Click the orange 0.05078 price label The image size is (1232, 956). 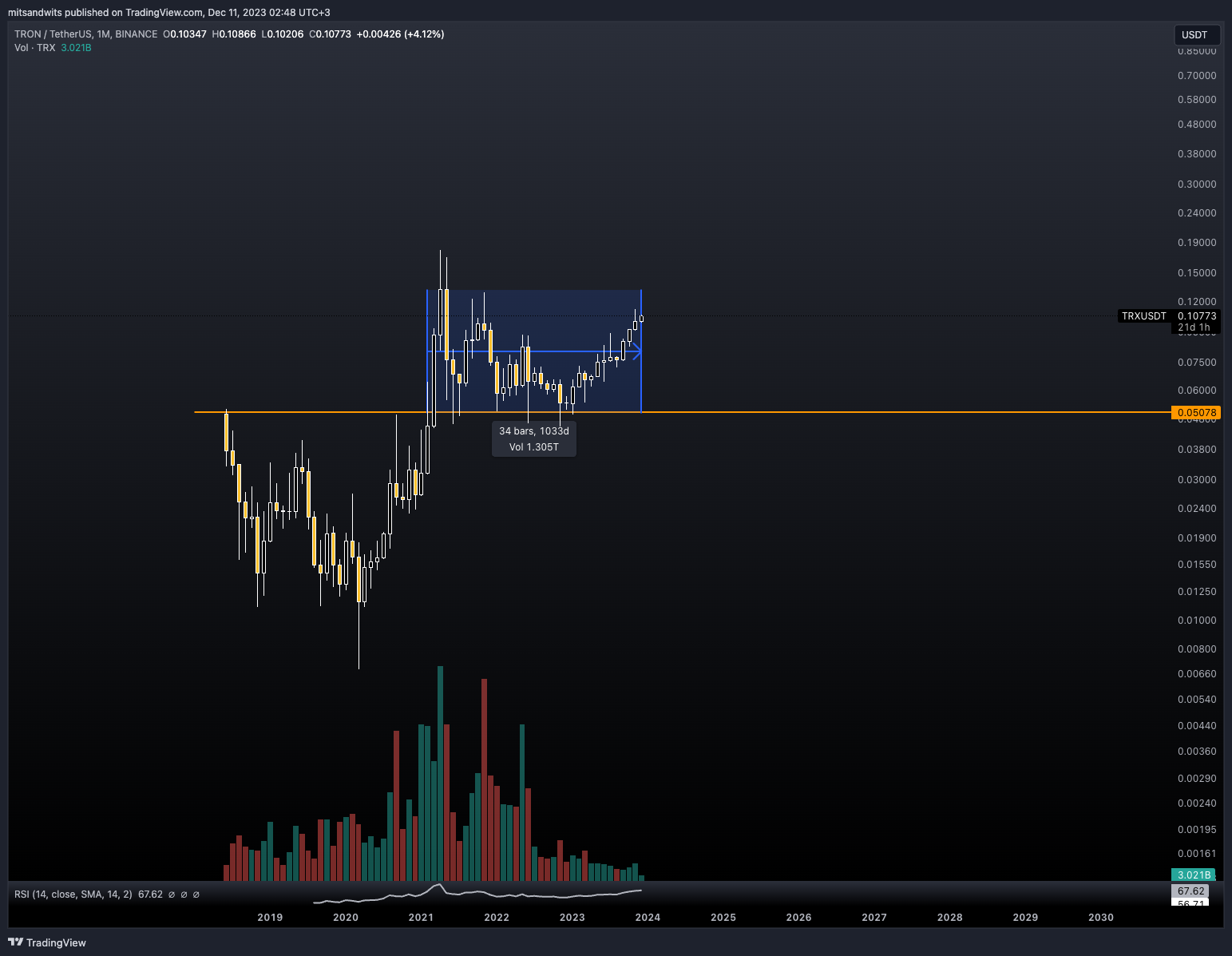[x=1196, y=413]
